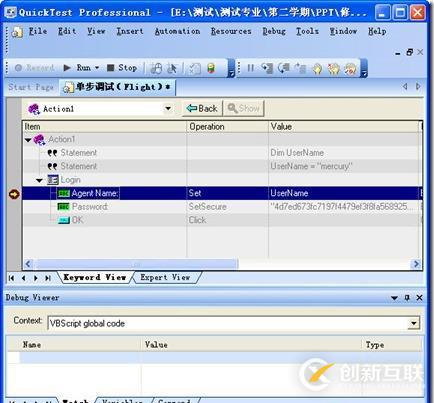Viewport: 434px width, 403px height.
Task: Open the Resources menu
Action: pos(231,31)
